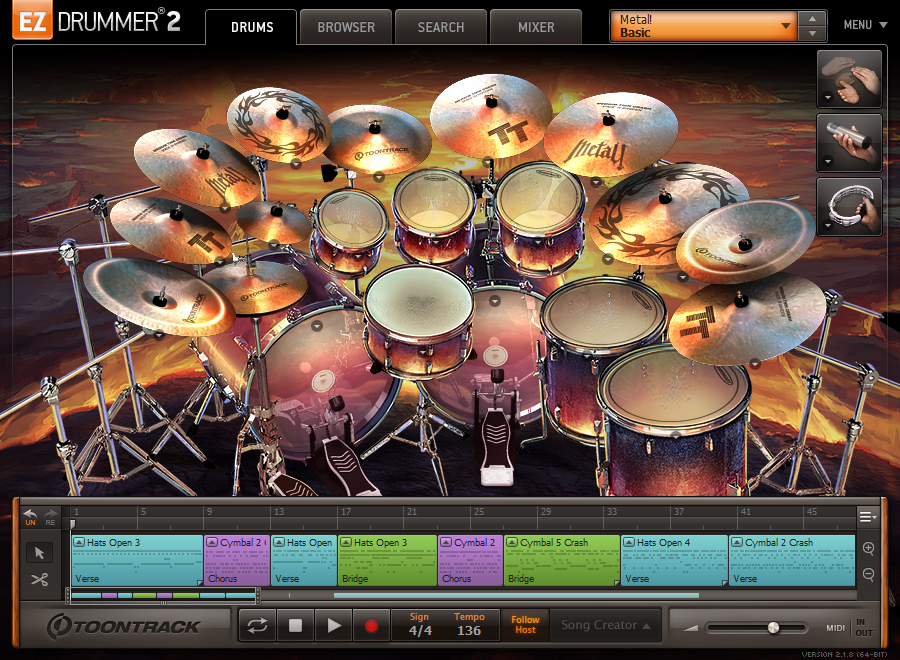
Task: Expand the Hats Open 3 Verse block menu arrow
Action: (79, 542)
